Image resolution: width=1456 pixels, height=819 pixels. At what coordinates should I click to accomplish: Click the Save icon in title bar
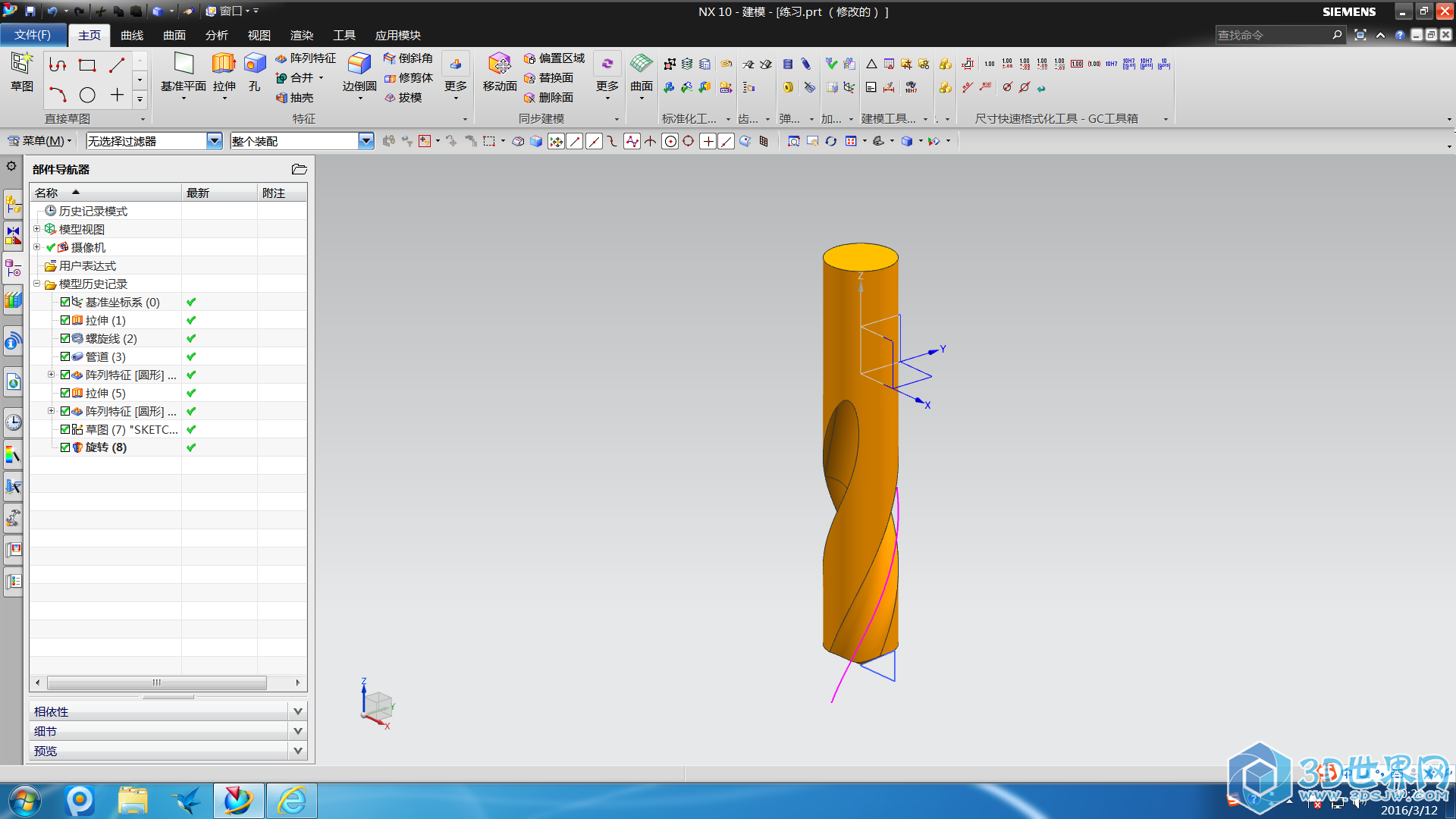(30, 11)
